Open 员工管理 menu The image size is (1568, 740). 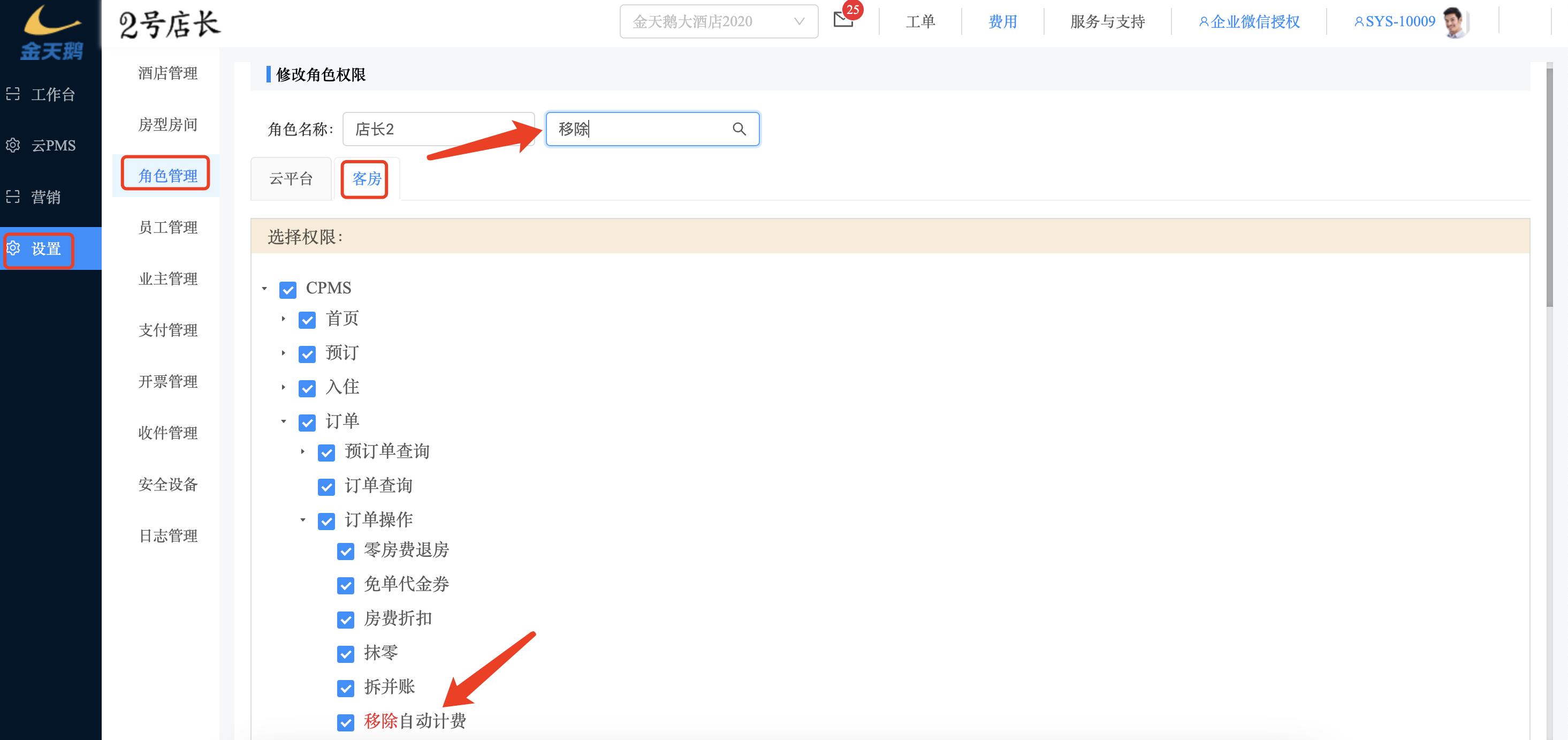[168, 227]
